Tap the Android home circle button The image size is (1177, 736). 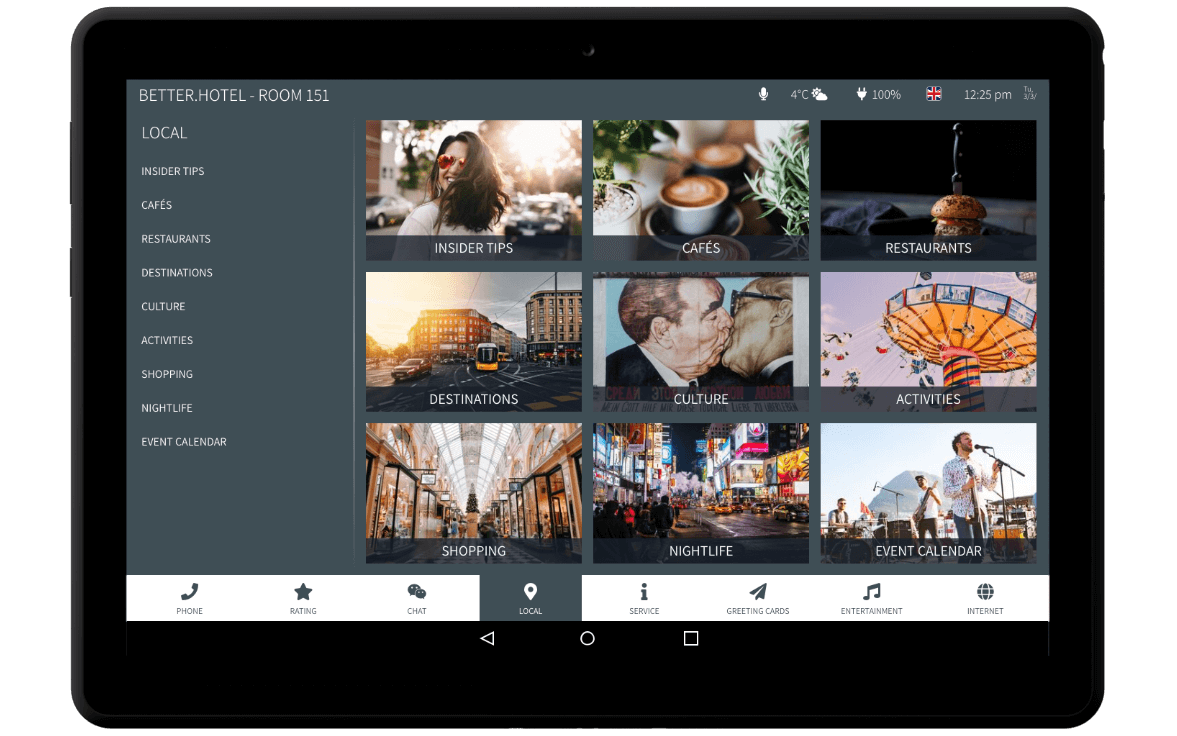[588, 638]
